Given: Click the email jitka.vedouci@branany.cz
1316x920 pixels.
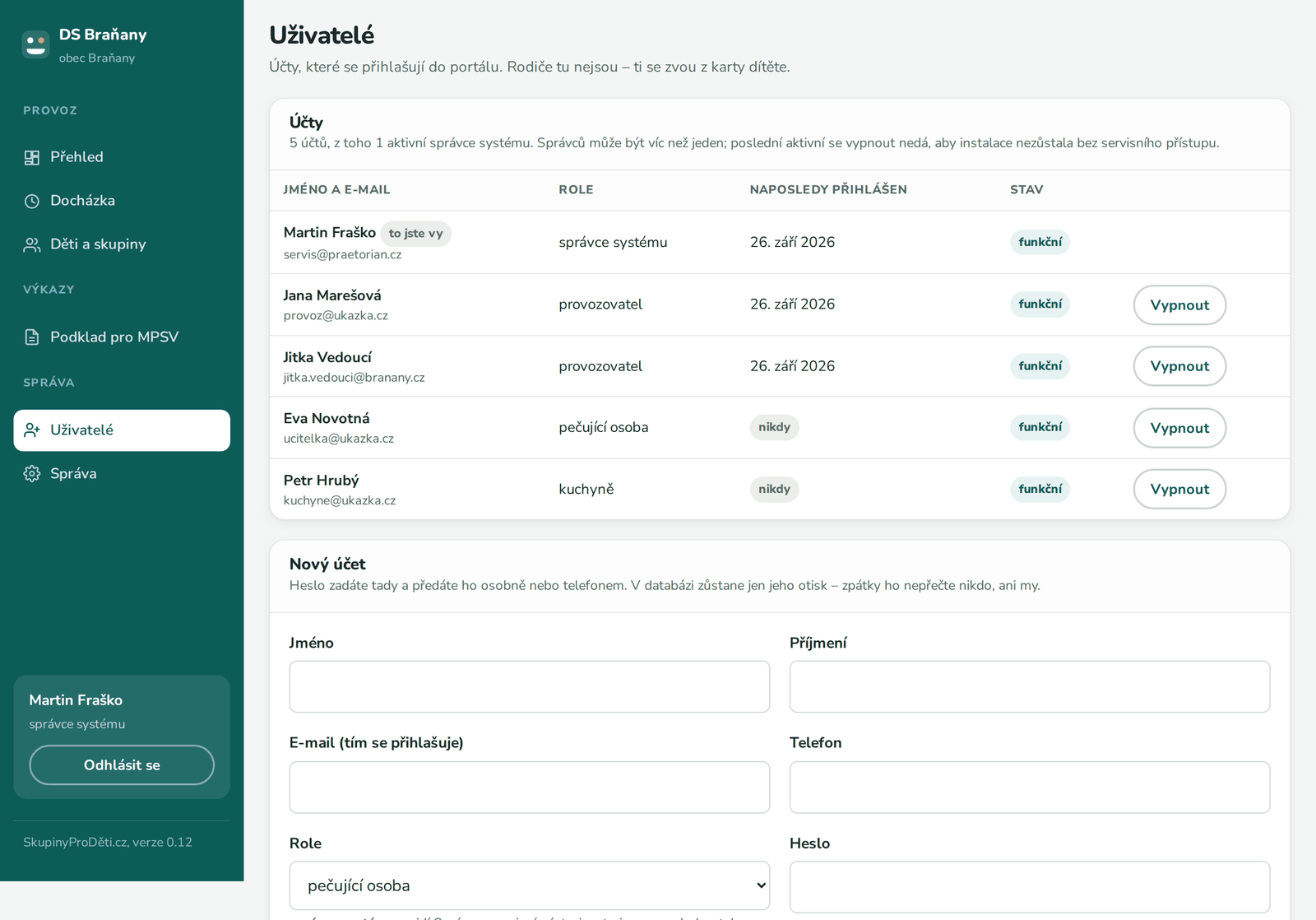Looking at the screenshot, I should click(x=354, y=378).
